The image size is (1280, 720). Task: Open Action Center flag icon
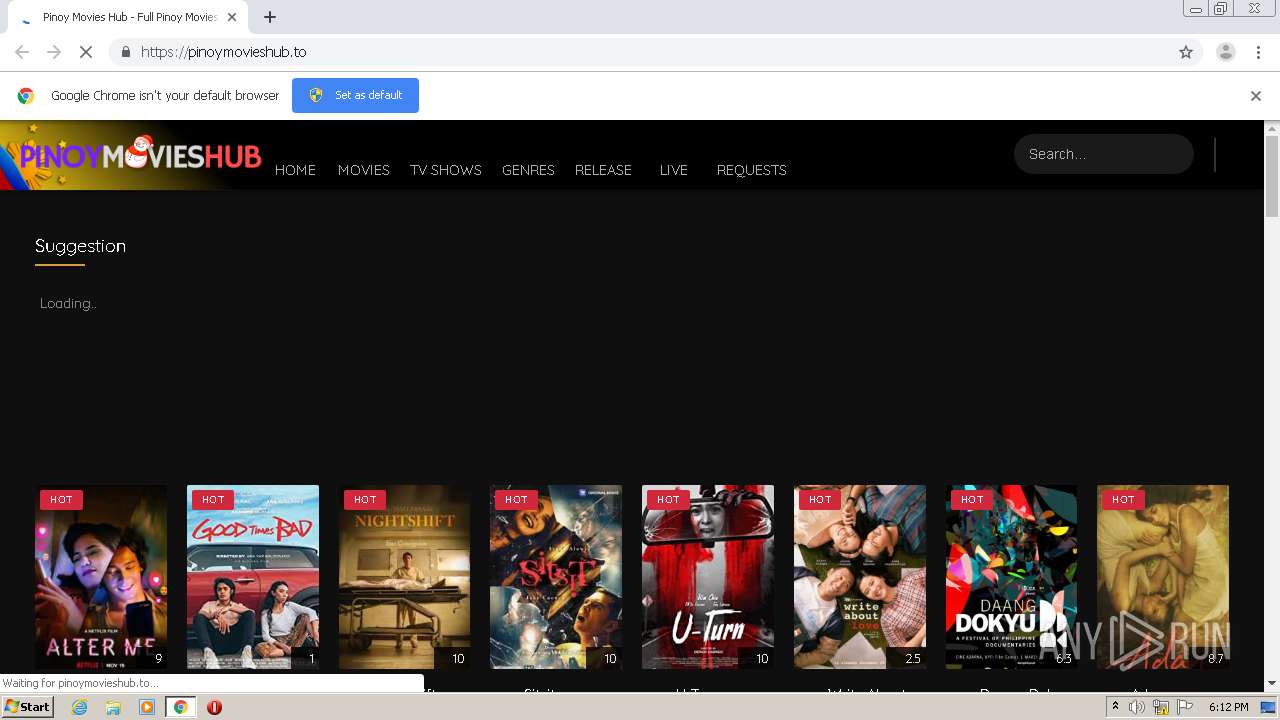1184,707
